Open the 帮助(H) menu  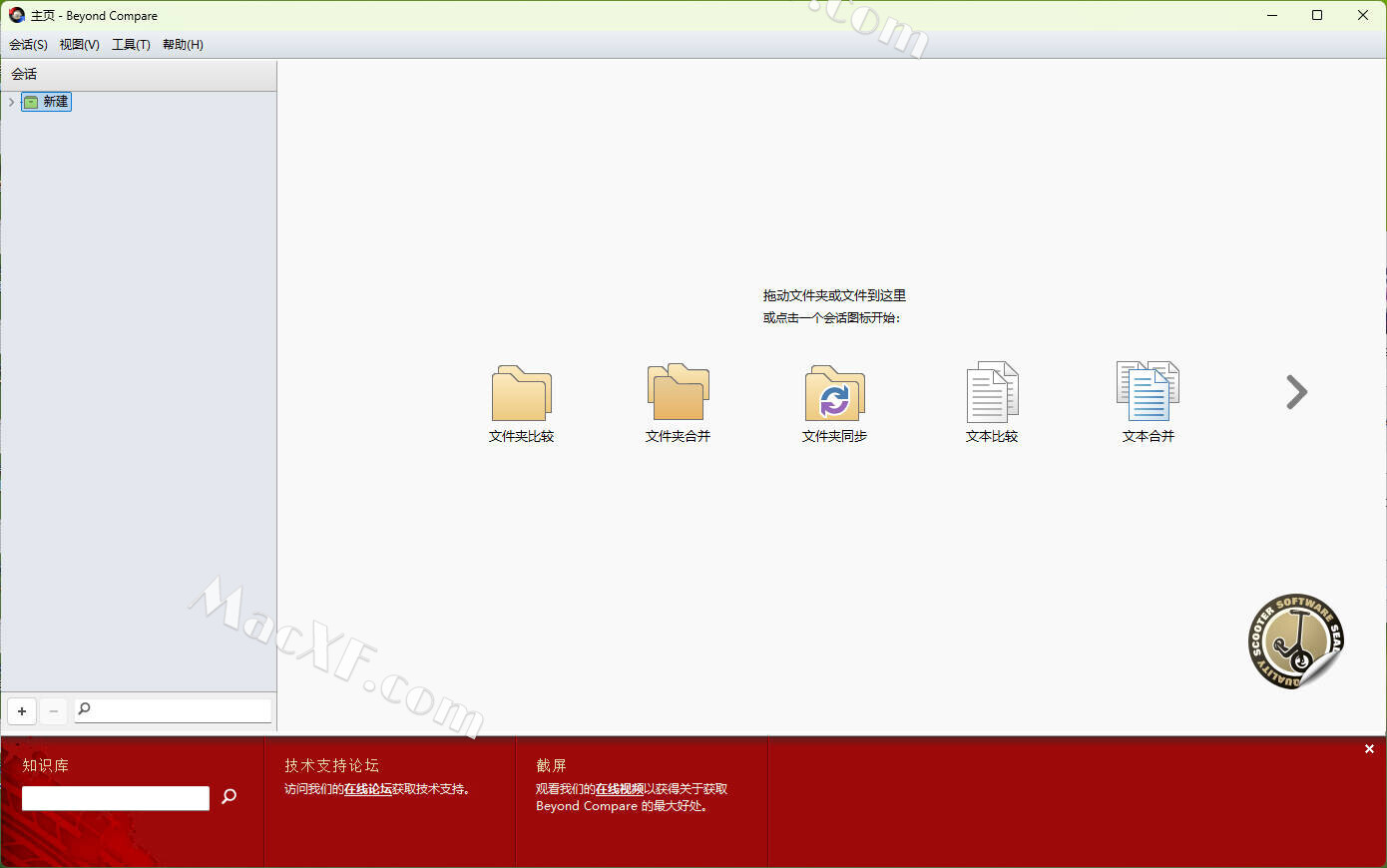183,45
